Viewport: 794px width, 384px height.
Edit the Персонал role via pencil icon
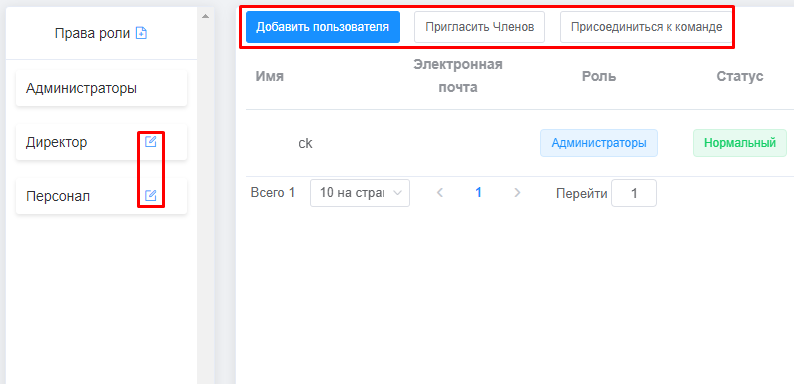click(150, 195)
